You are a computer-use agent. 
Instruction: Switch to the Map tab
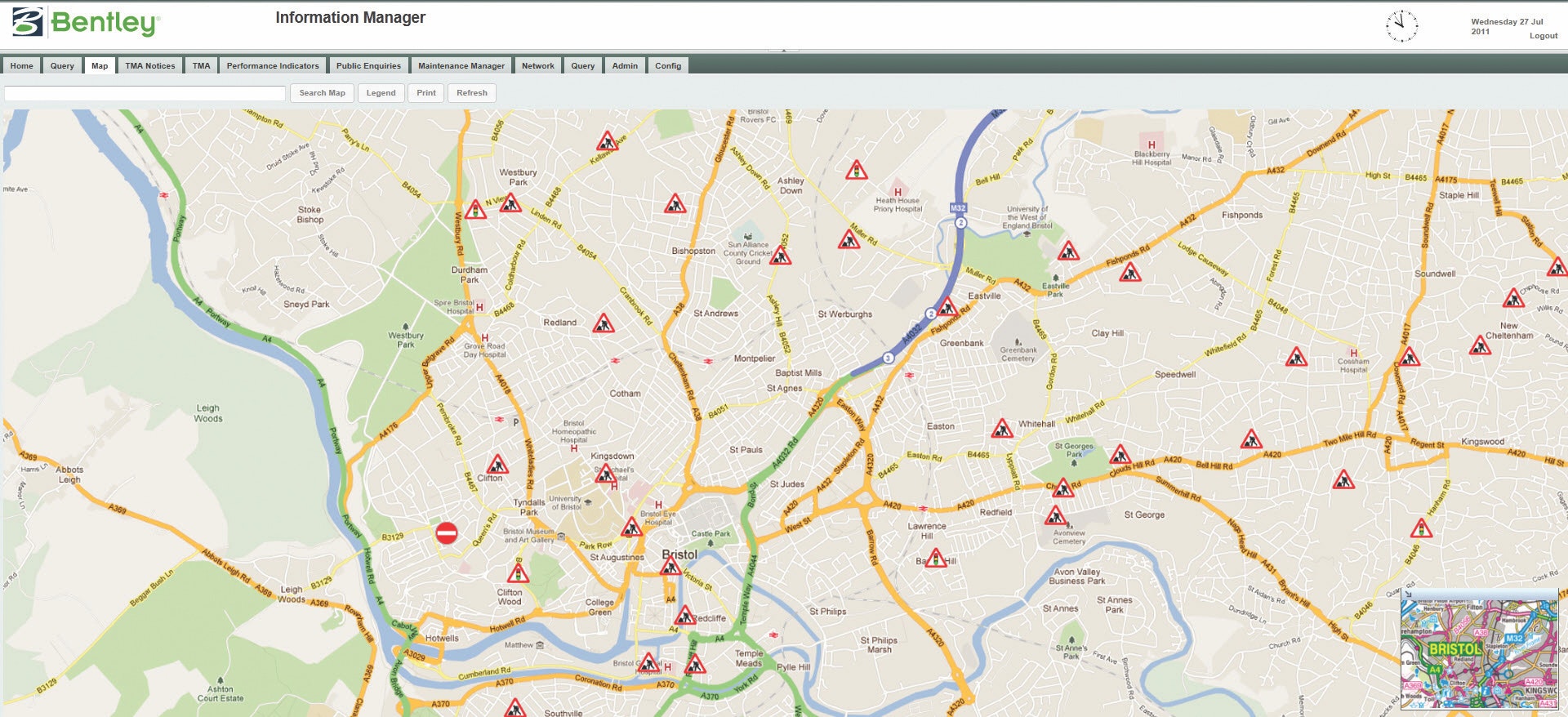point(100,66)
